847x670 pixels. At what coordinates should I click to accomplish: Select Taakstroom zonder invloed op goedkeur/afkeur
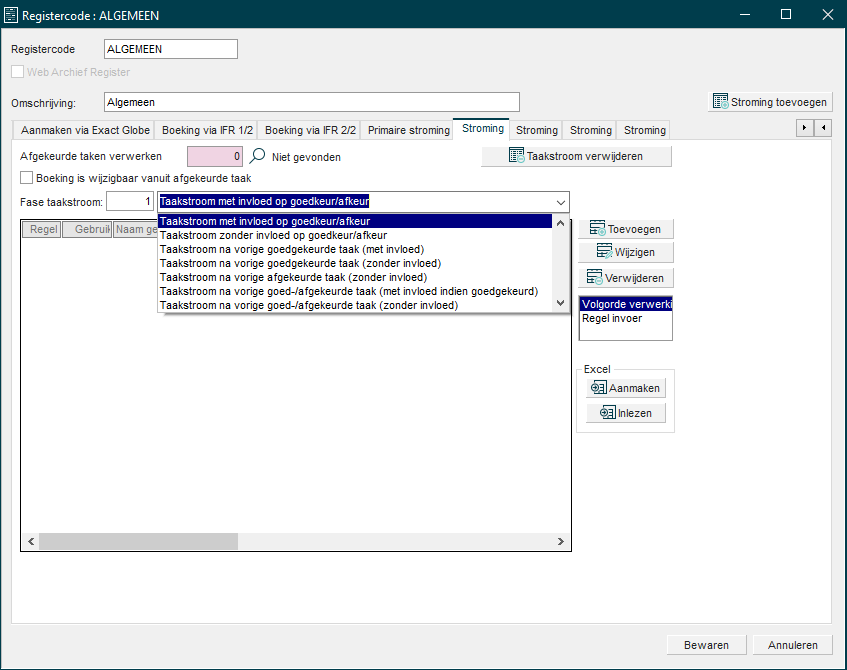(274, 235)
